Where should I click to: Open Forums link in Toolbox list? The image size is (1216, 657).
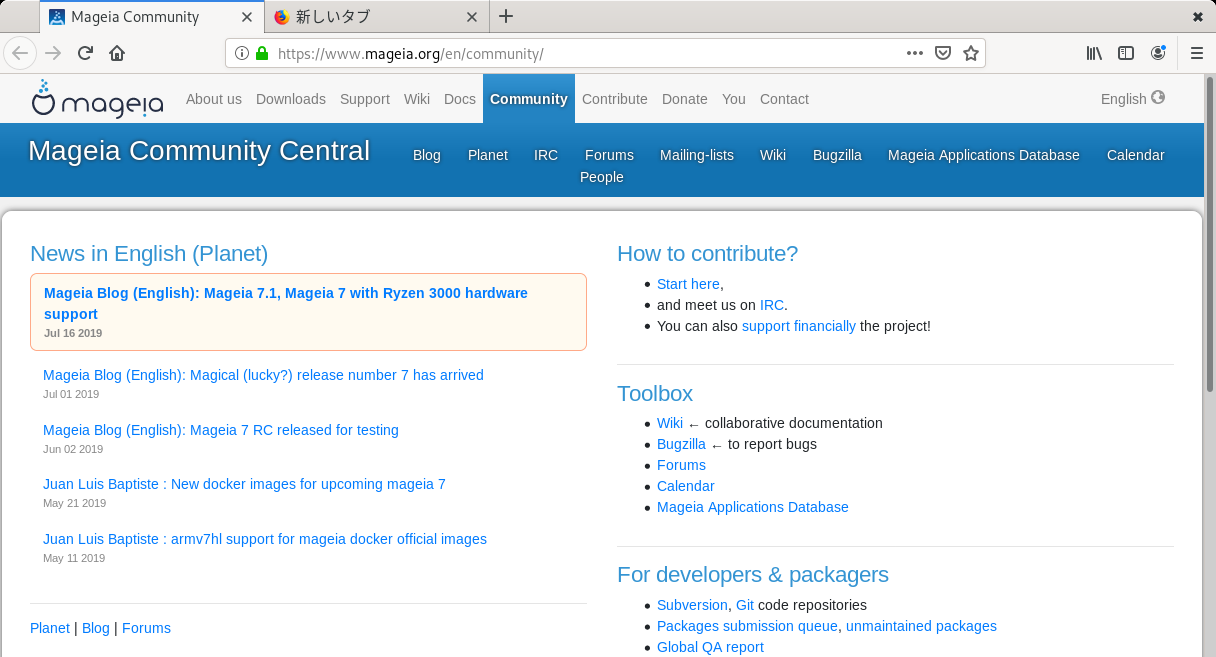[x=681, y=465]
